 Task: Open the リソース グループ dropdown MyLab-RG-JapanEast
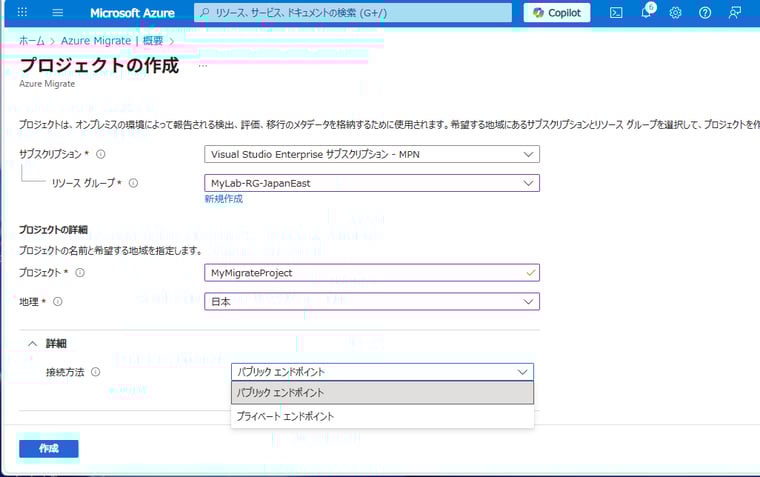[372, 183]
